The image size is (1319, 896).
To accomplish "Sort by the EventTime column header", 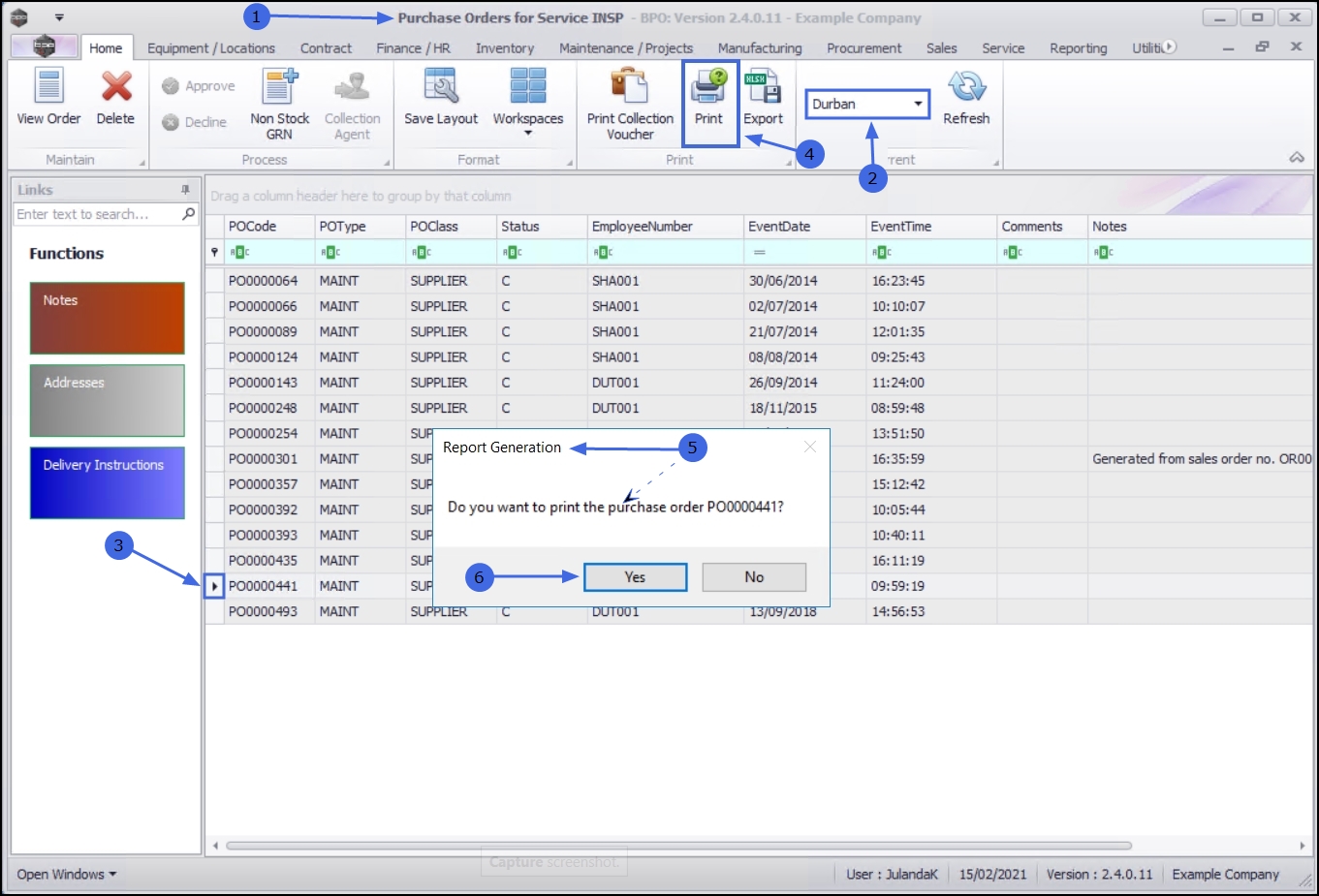I will point(931,227).
